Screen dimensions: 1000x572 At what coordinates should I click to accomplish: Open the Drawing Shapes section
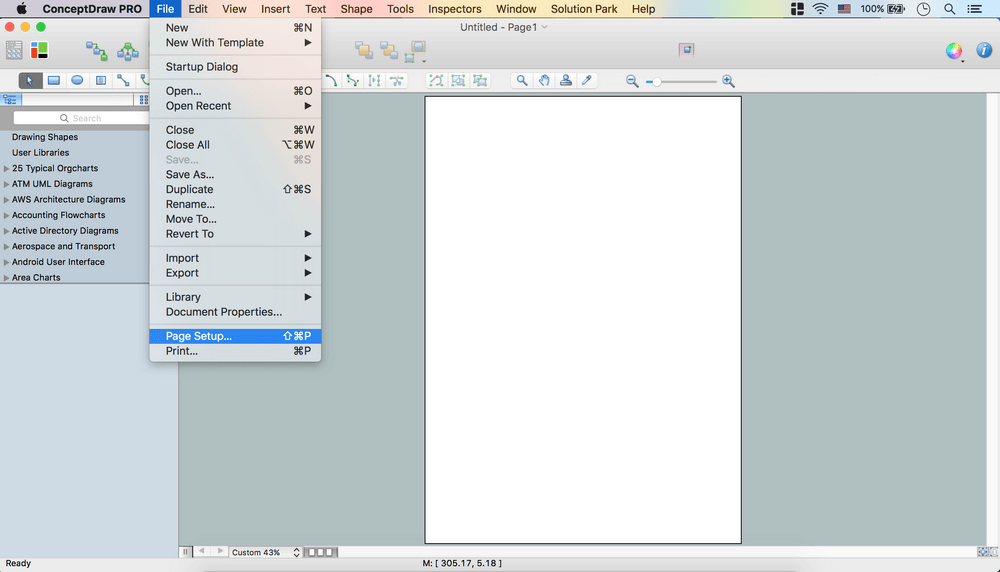tap(45, 137)
